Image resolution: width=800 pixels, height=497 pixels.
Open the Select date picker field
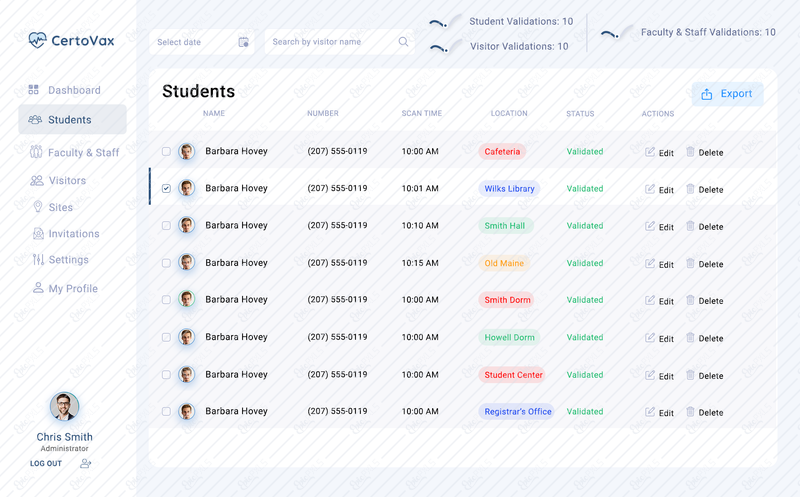click(x=202, y=42)
